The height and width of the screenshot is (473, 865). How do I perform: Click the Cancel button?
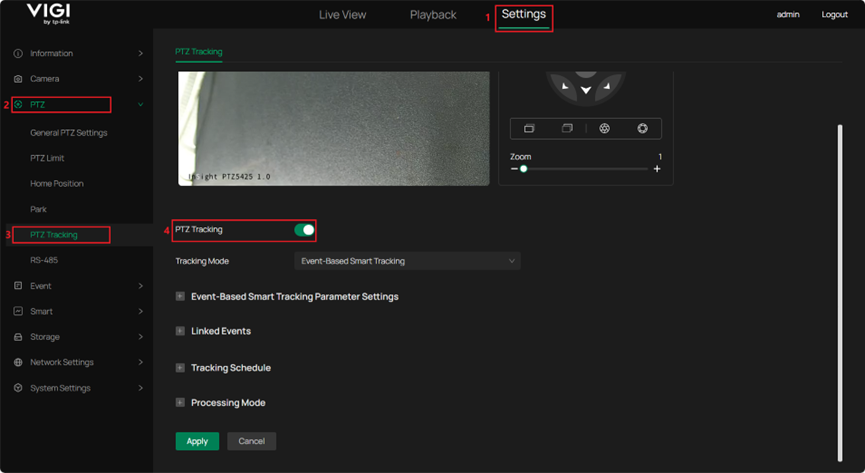pos(251,441)
